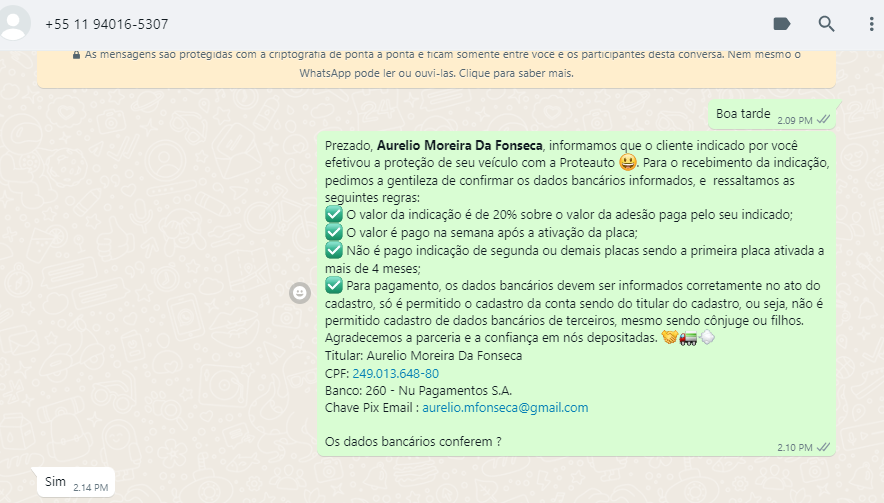This screenshot has width=884, height=503.
Task: Open contact info for +55 11 94016-5307
Action: click(x=107, y=24)
